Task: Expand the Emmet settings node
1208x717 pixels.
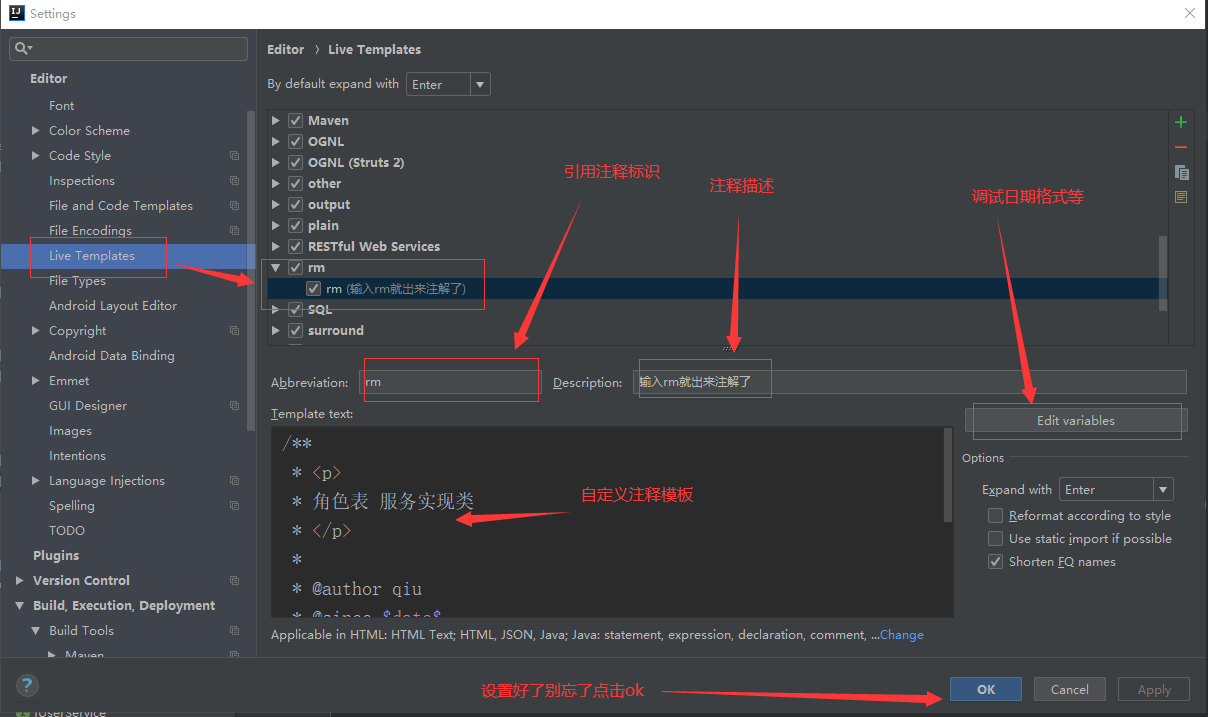Action: click(x=36, y=381)
